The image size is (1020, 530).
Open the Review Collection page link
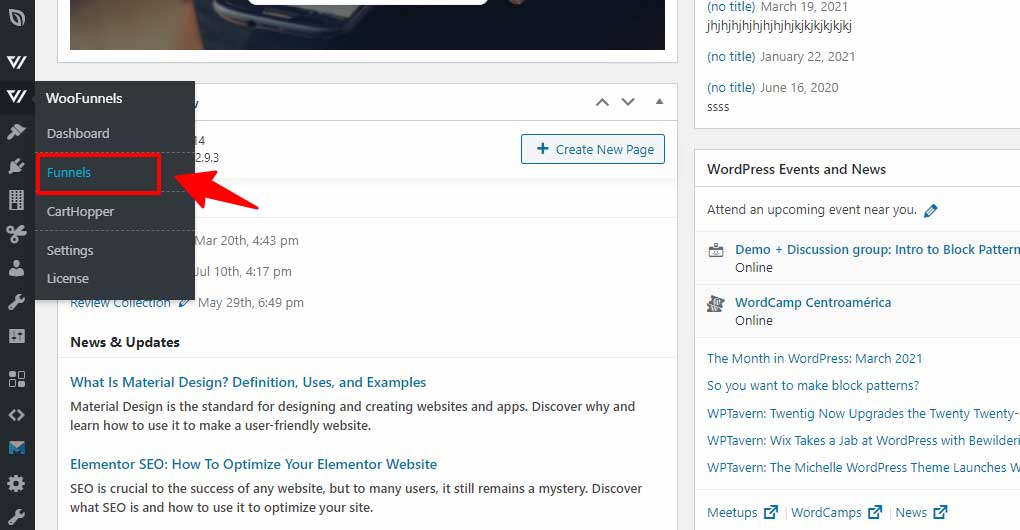click(x=120, y=304)
